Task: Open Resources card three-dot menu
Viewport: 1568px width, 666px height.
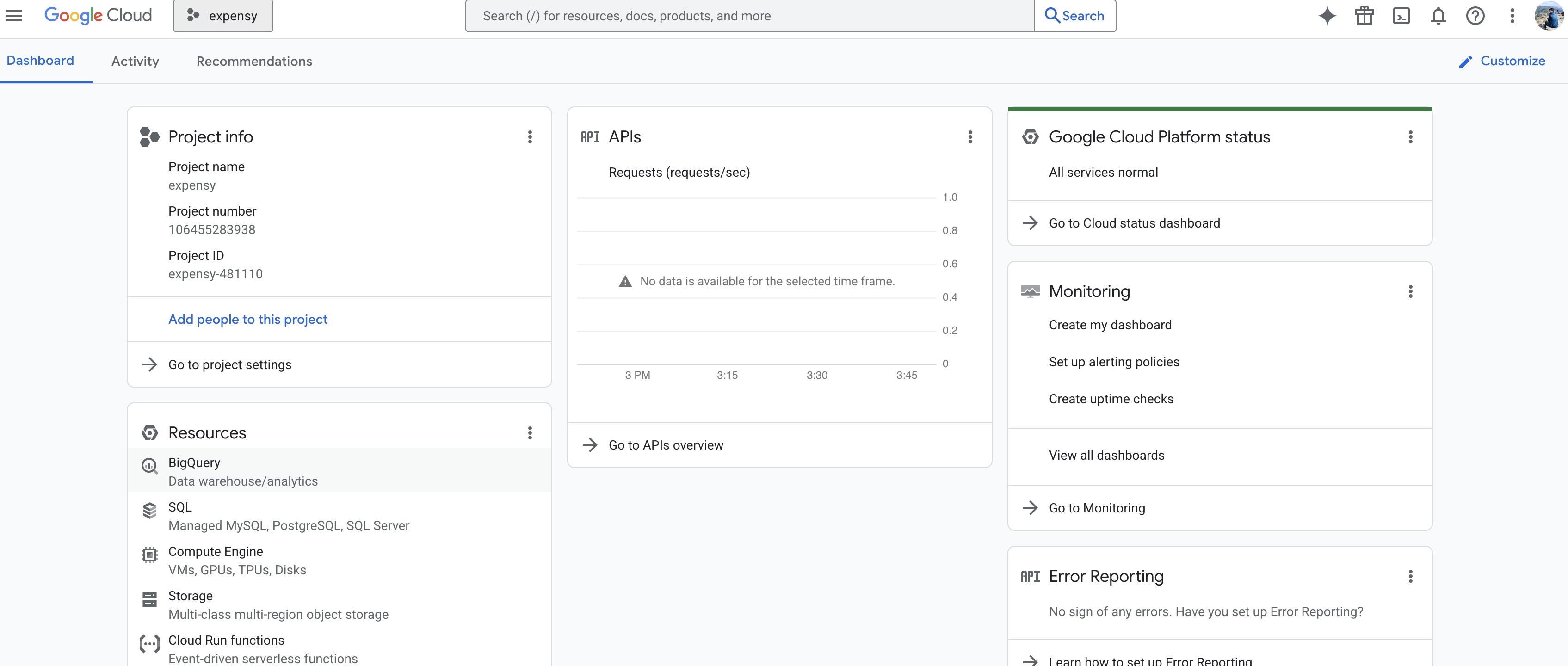Action: click(x=530, y=433)
